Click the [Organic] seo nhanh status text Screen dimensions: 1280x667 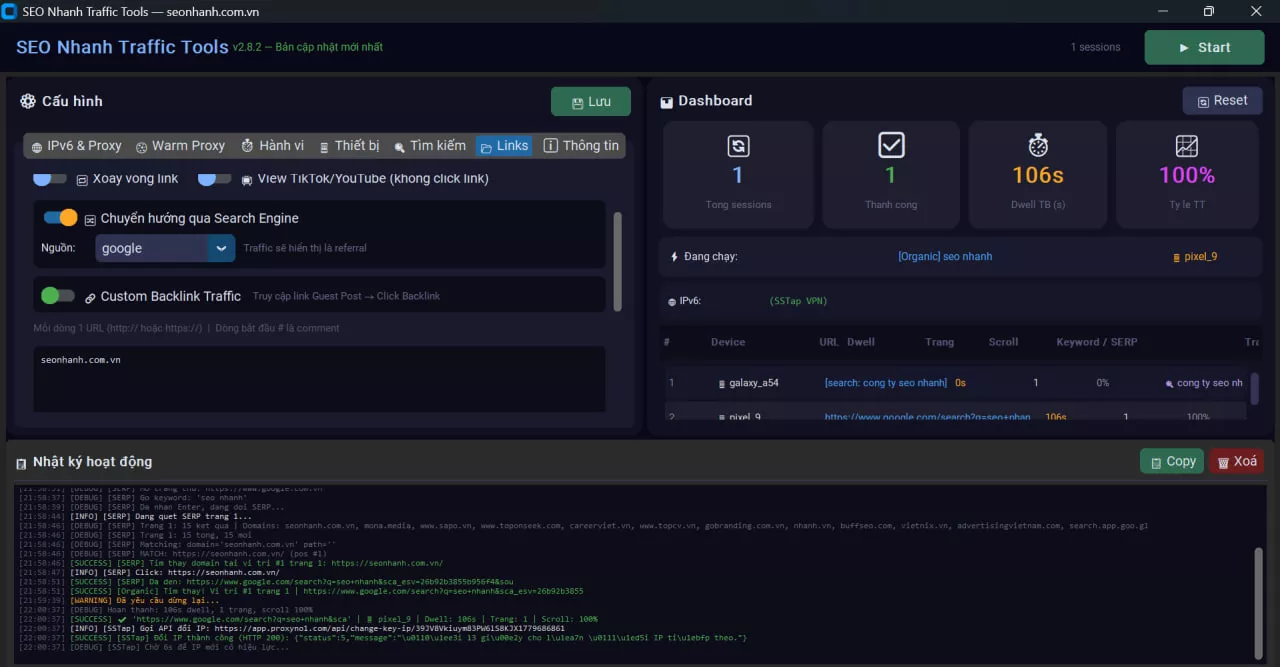(x=945, y=257)
